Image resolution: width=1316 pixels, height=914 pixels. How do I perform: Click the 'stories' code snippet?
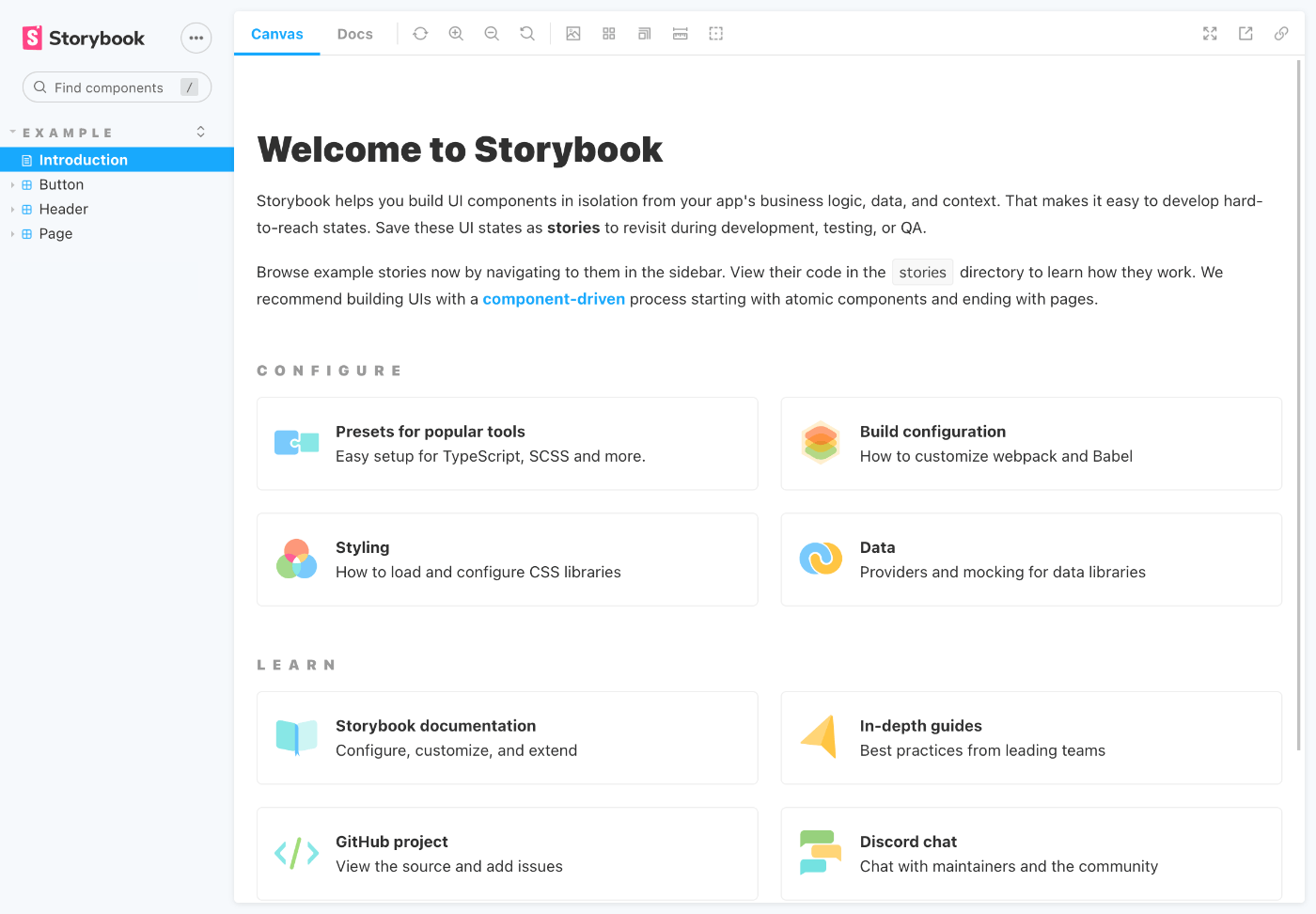click(923, 272)
